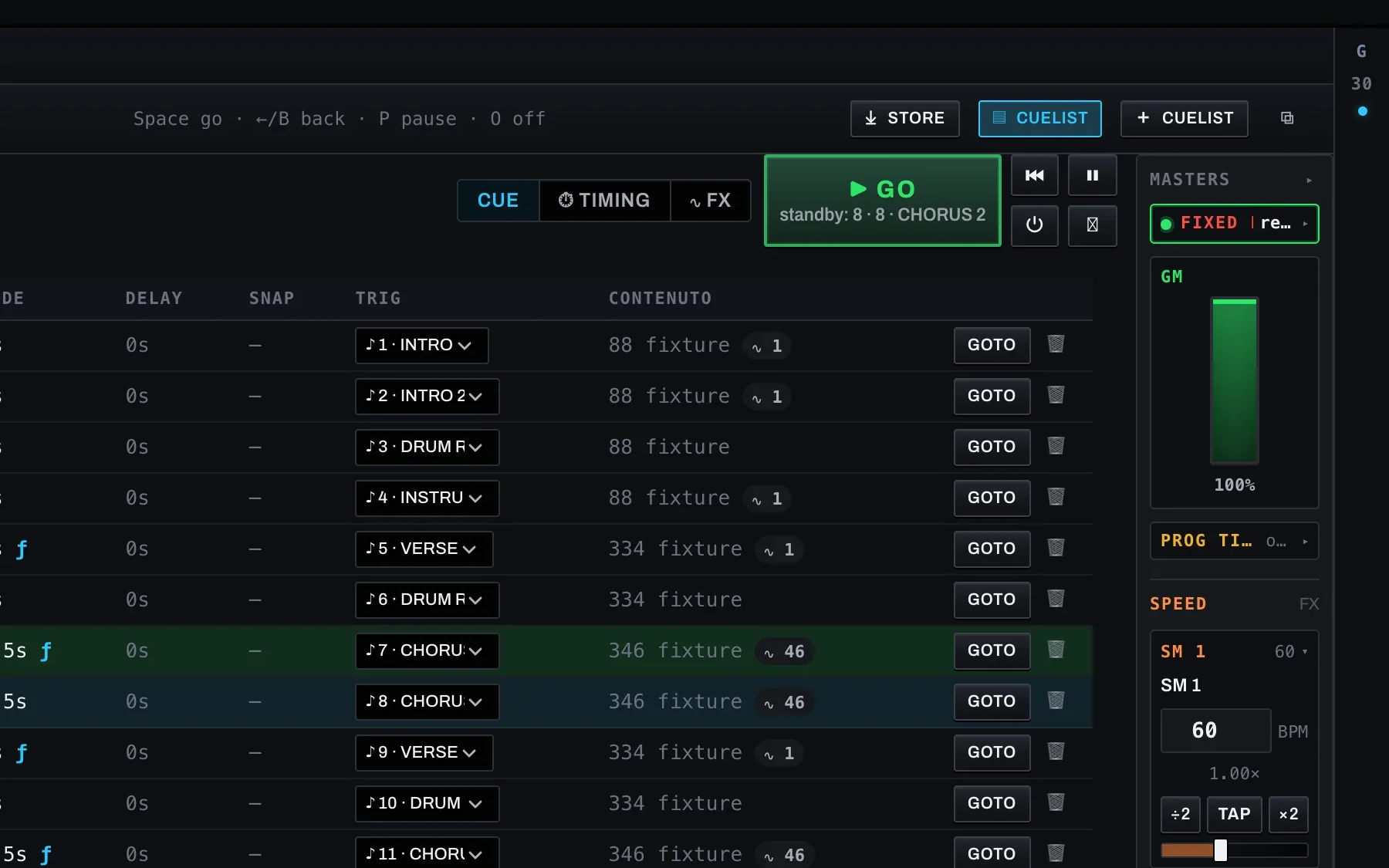
Task: Click the blue dot indicator under G 30
Action: click(x=1362, y=111)
